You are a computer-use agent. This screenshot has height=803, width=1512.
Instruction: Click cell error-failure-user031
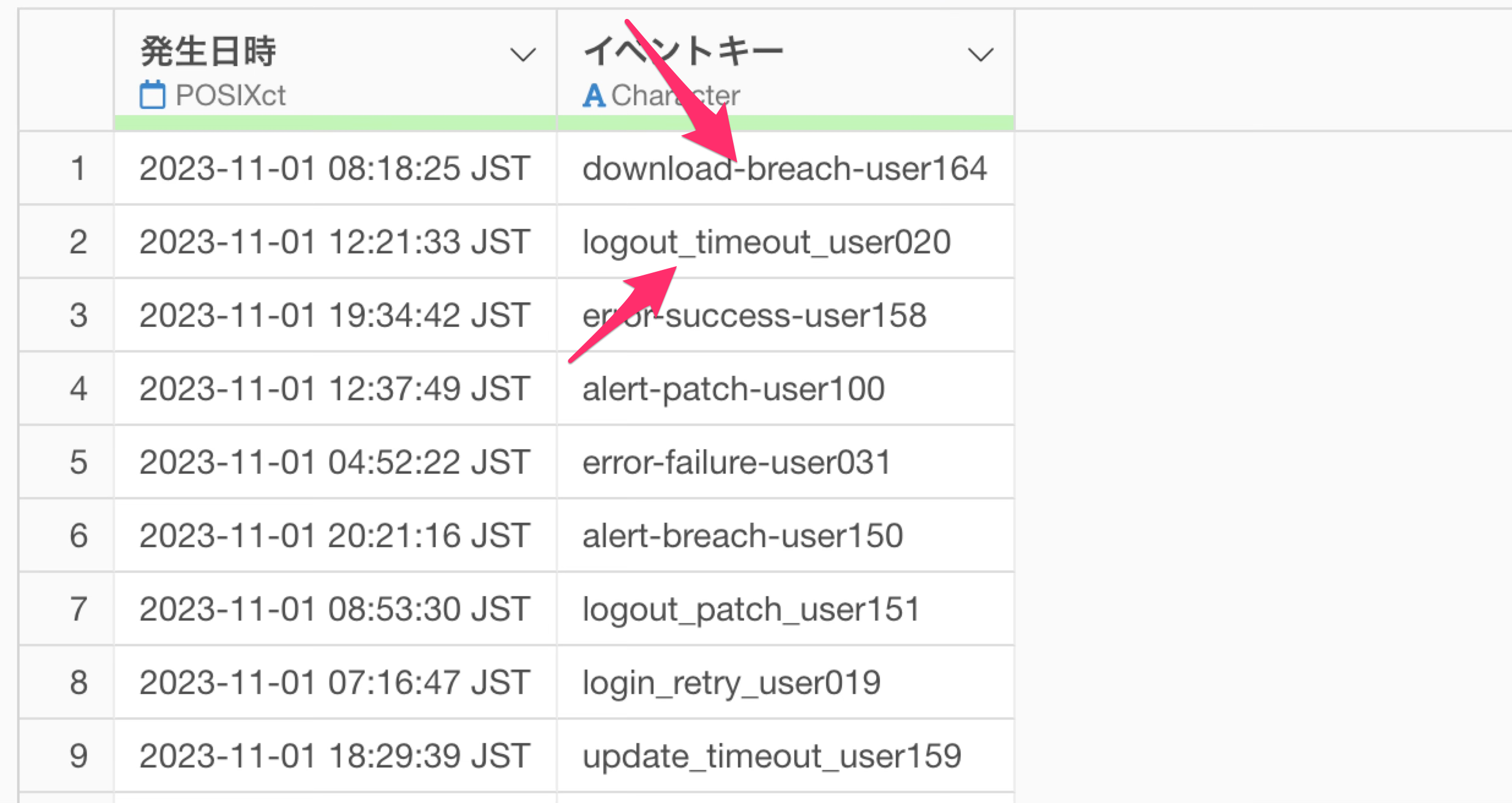point(736,462)
